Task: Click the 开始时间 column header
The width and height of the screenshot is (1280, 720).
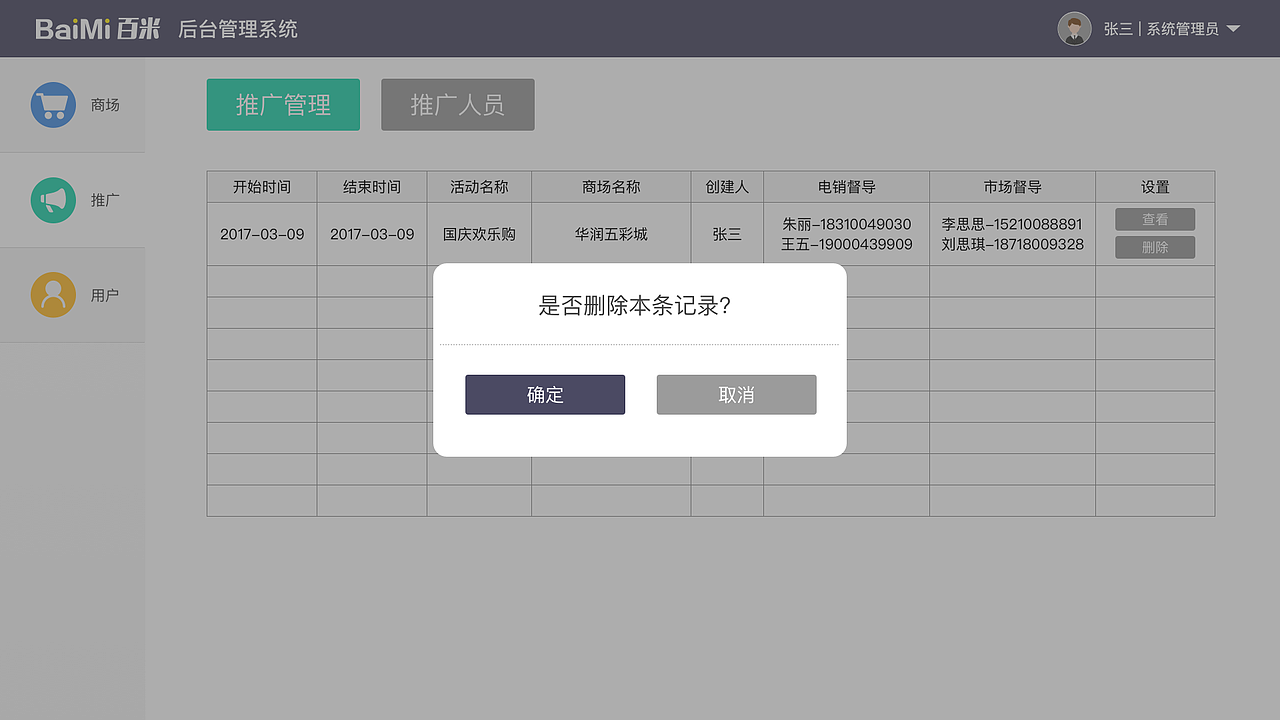Action: click(x=262, y=187)
